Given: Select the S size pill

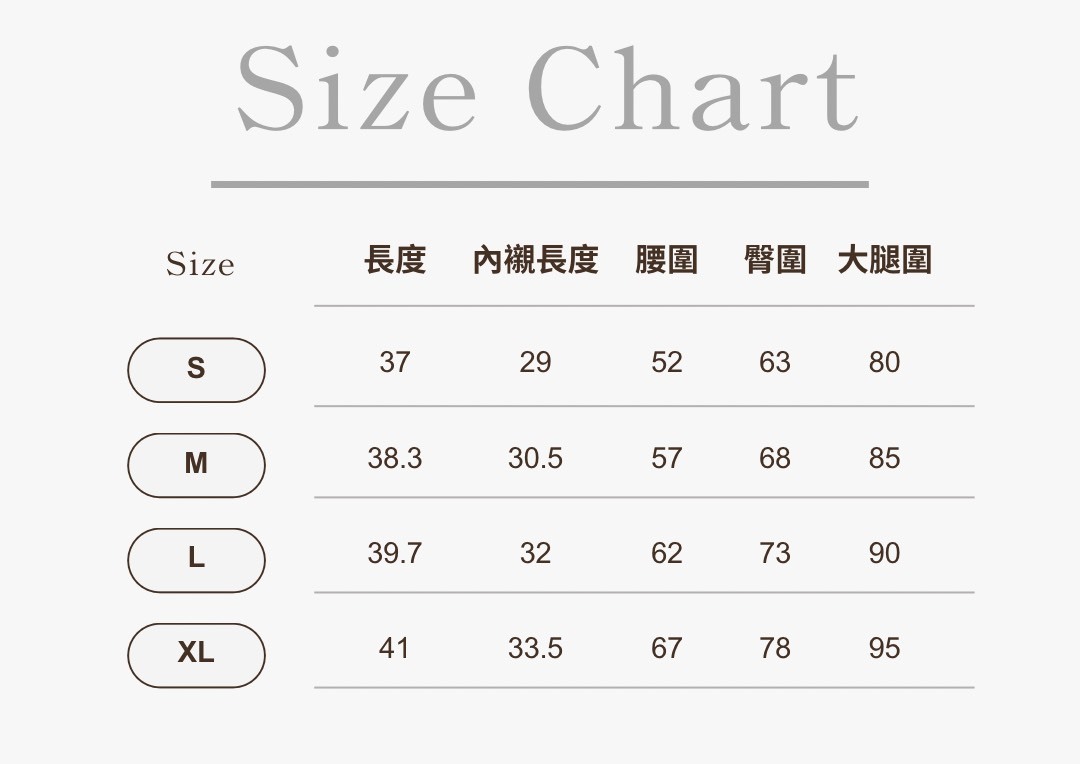Looking at the screenshot, I should point(196,369).
